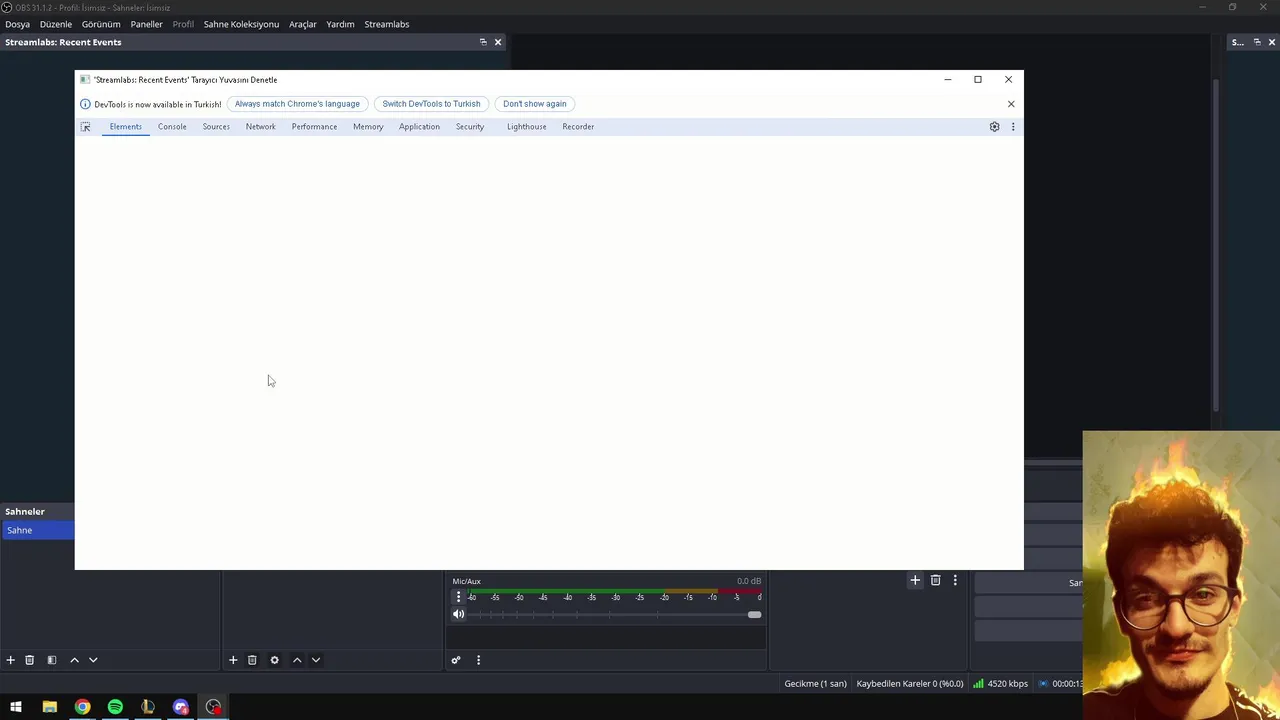Switch to the Application tab
Viewport: 1280px width, 720px height.
coord(419,127)
